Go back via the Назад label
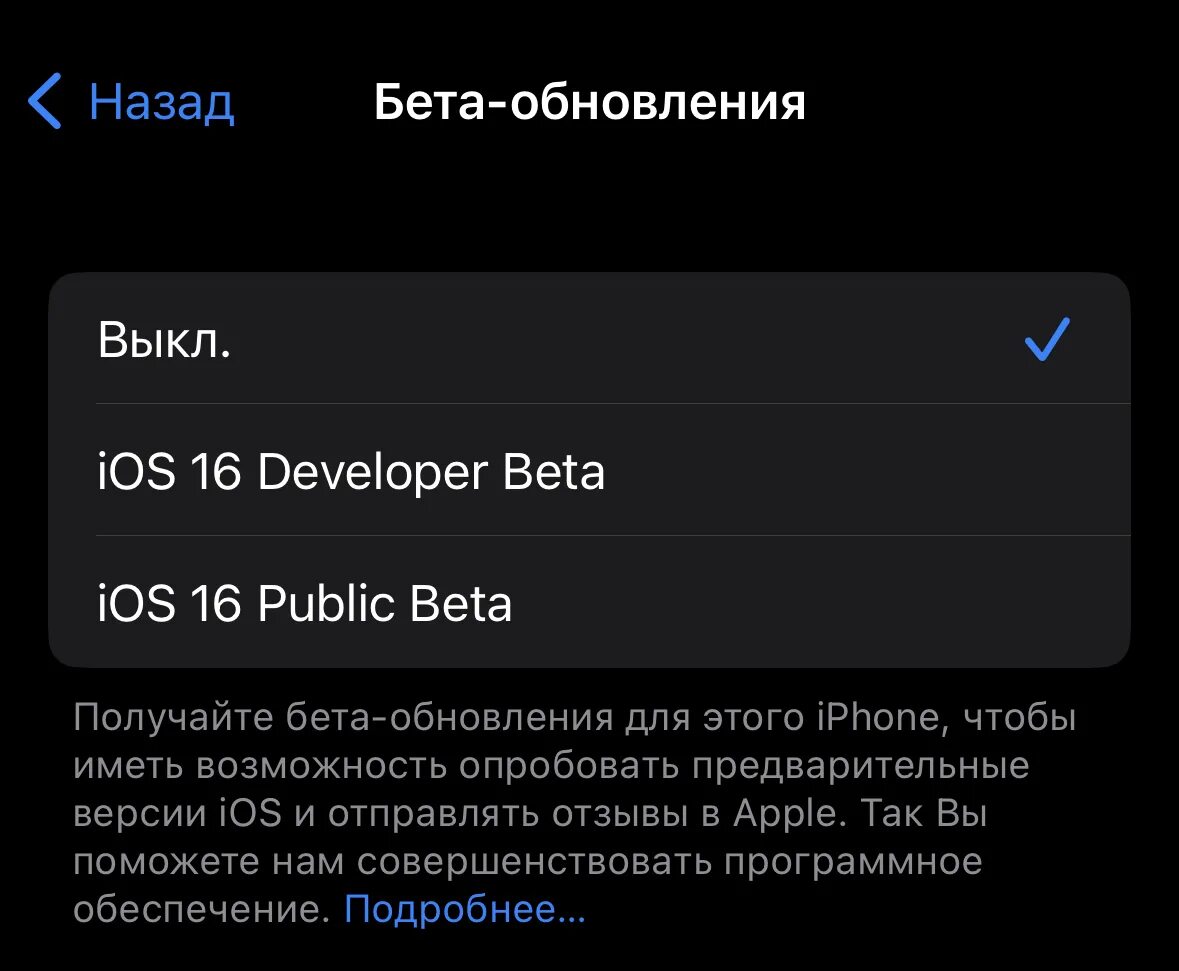1179x971 pixels. pos(161,102)
